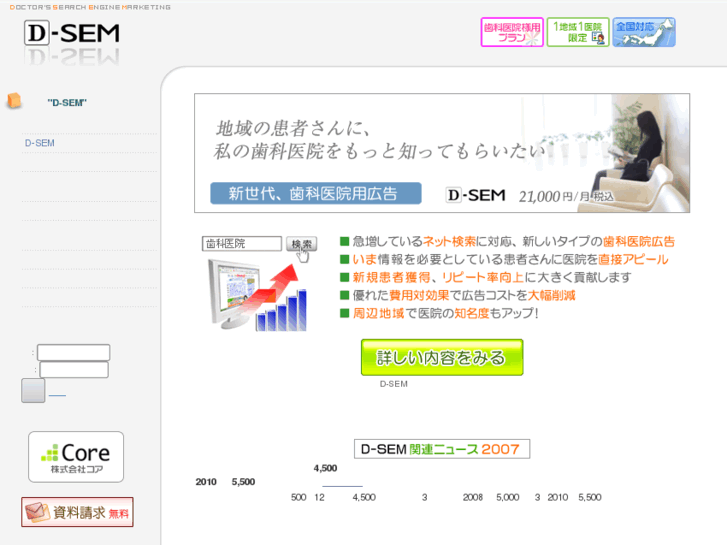727x545 pixels.
Task: Click the 21,000円/月 price text in banner
Action: (x=566, y=197)
